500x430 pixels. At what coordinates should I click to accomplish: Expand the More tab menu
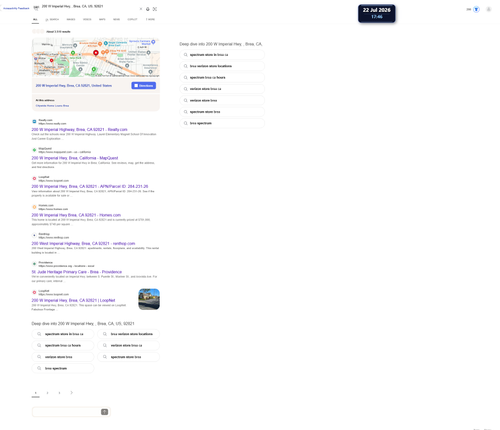[150, 19]
